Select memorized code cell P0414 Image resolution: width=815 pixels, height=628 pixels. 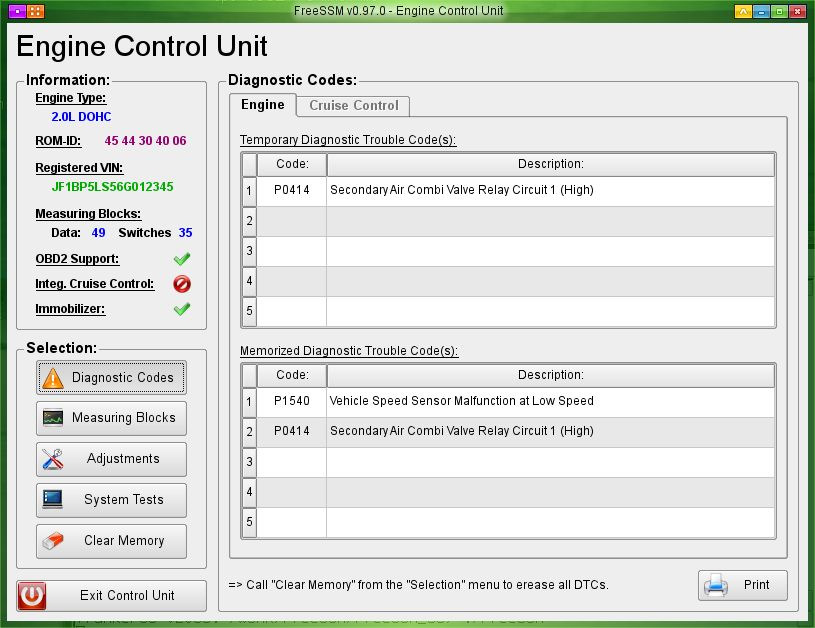(292, 432)
